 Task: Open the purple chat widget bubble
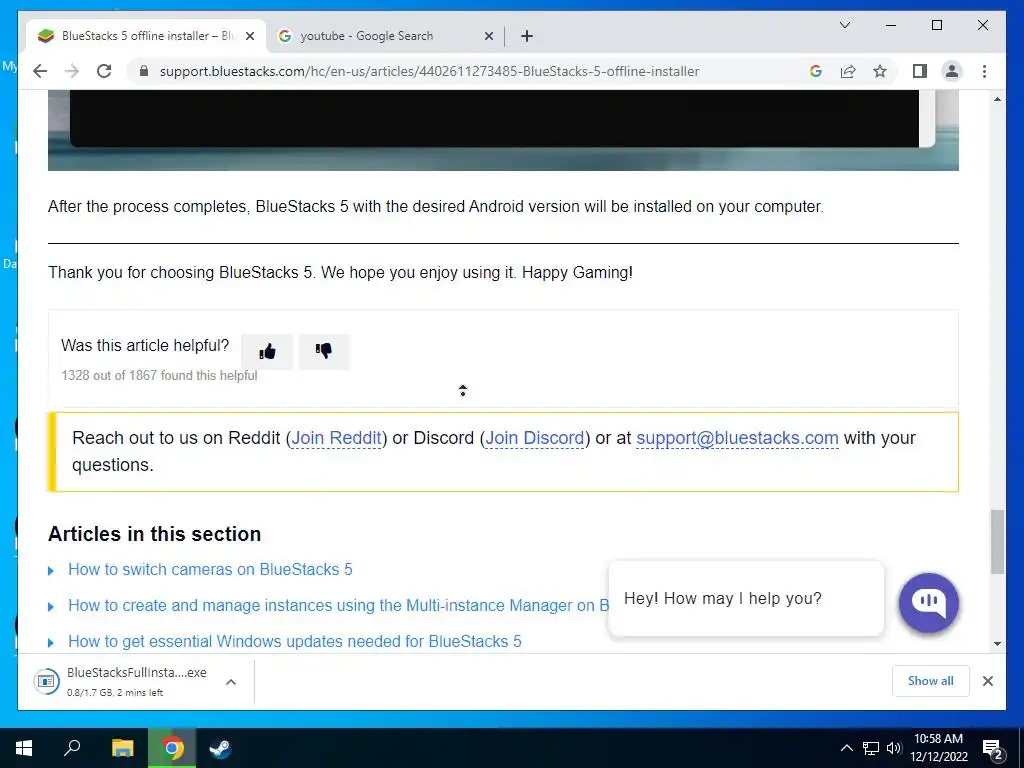[x=929, y=603]
